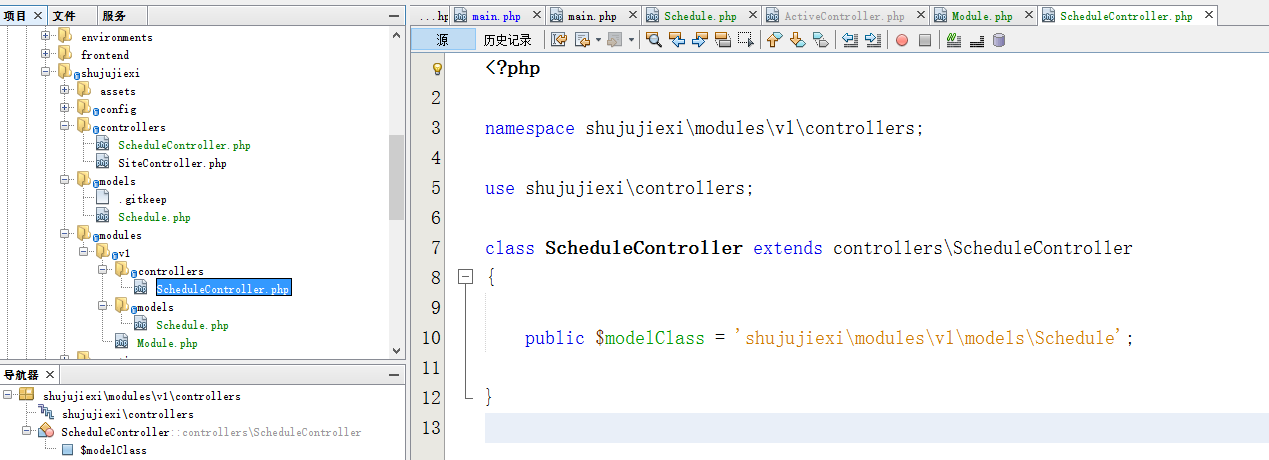Expand the frontend folder
Screen dimensions: 1269x460
pos(46,55)
